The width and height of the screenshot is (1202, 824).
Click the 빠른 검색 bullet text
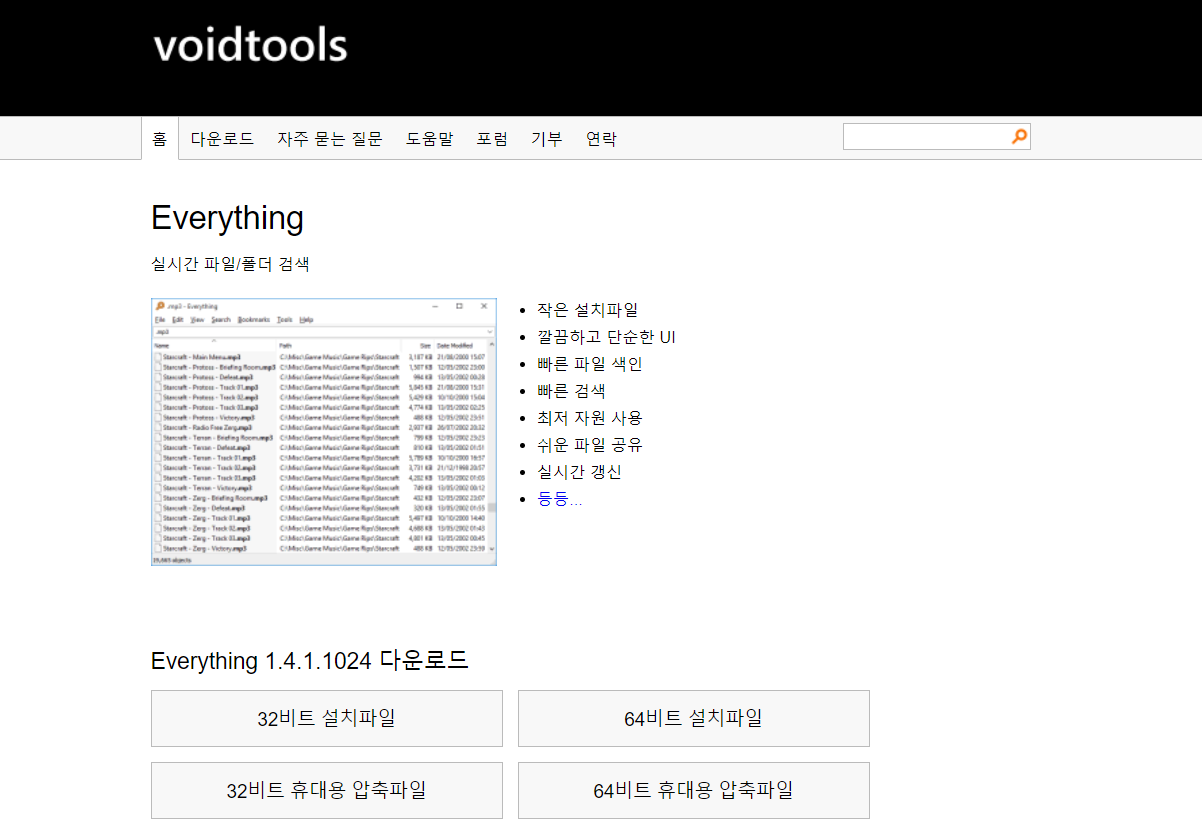(571, 391)
